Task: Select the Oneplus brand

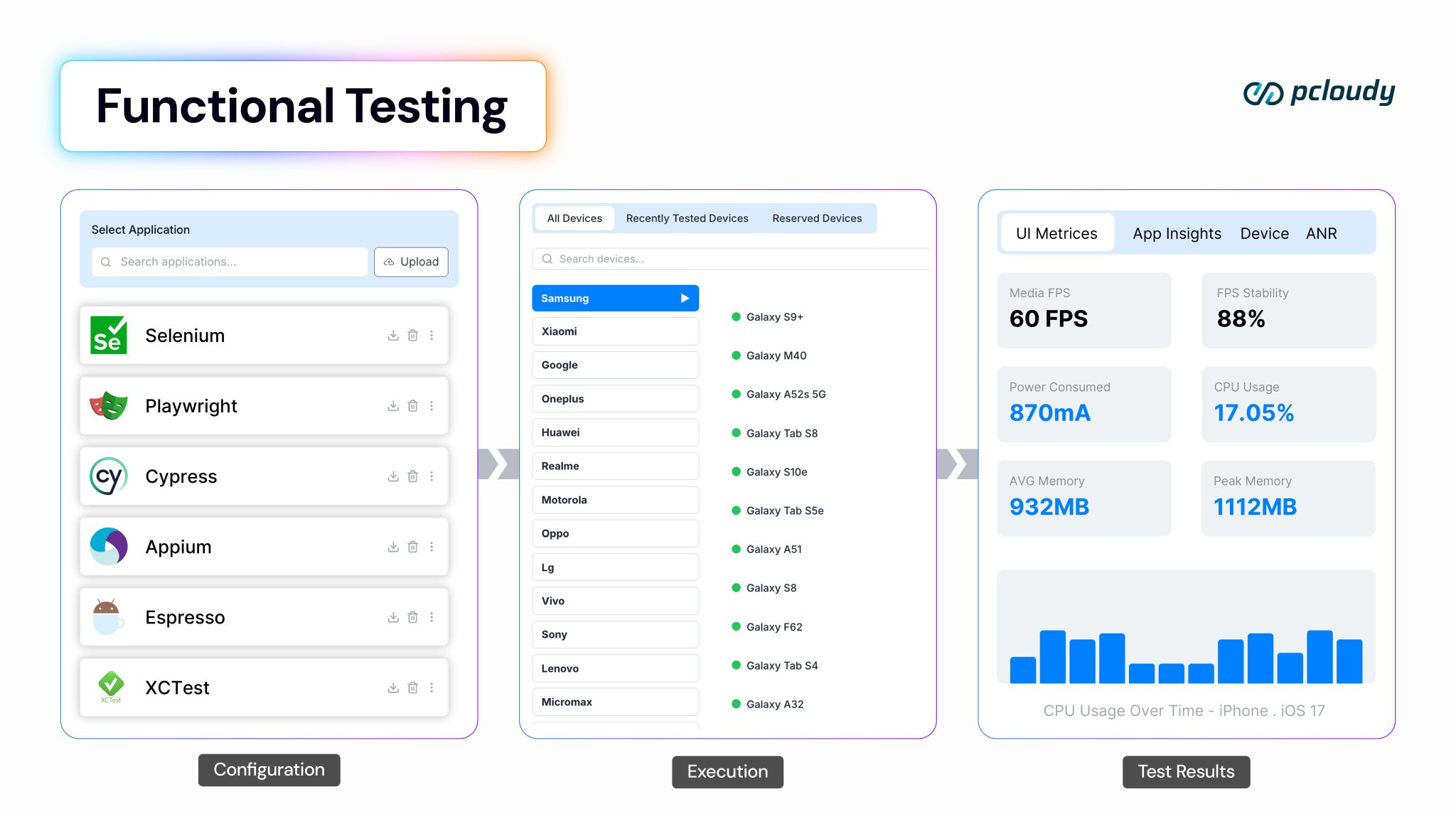Action: pyautogui.click(x=616, y=399)
